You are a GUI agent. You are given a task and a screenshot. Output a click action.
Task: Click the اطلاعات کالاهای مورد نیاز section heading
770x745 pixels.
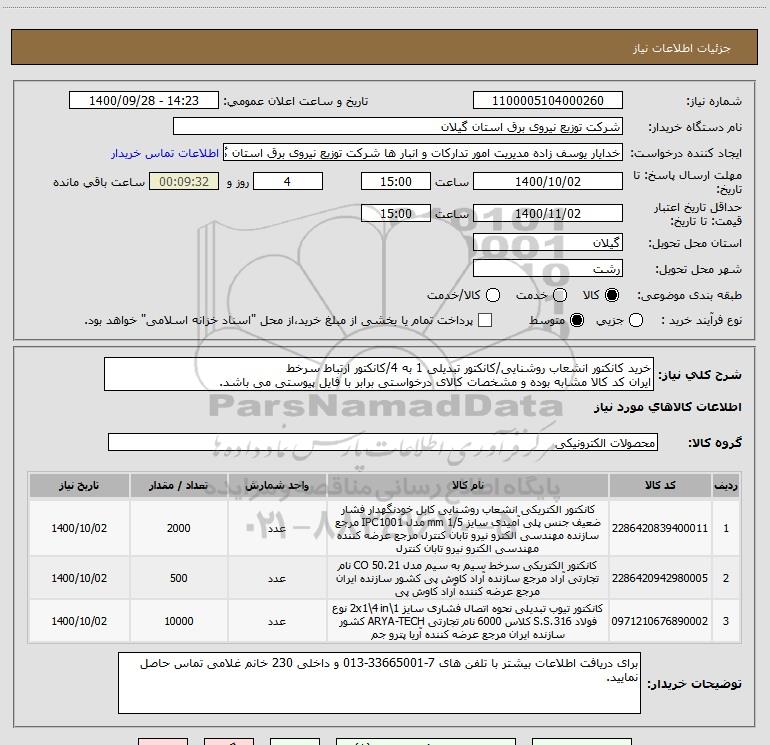(668, 407)
